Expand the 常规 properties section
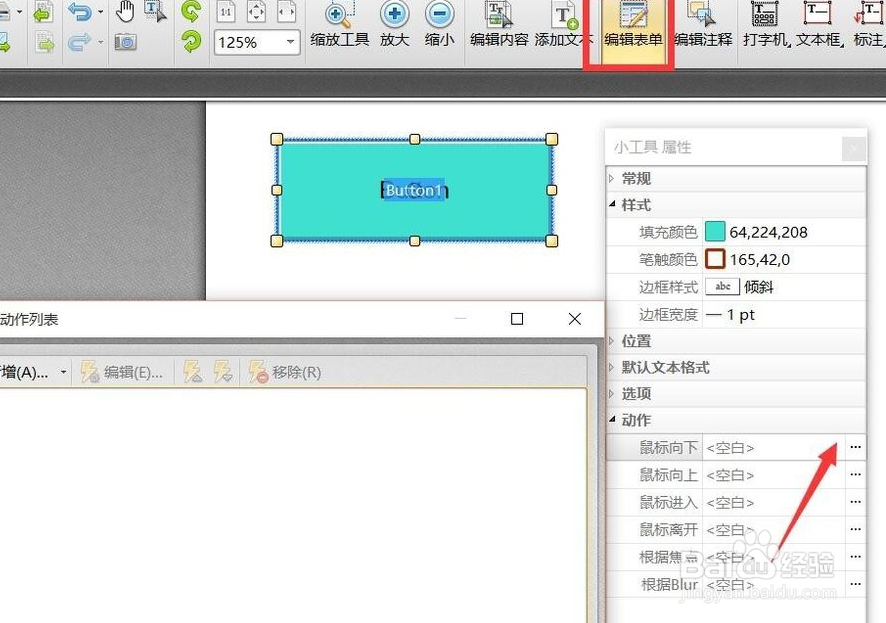 pos(635,178)
